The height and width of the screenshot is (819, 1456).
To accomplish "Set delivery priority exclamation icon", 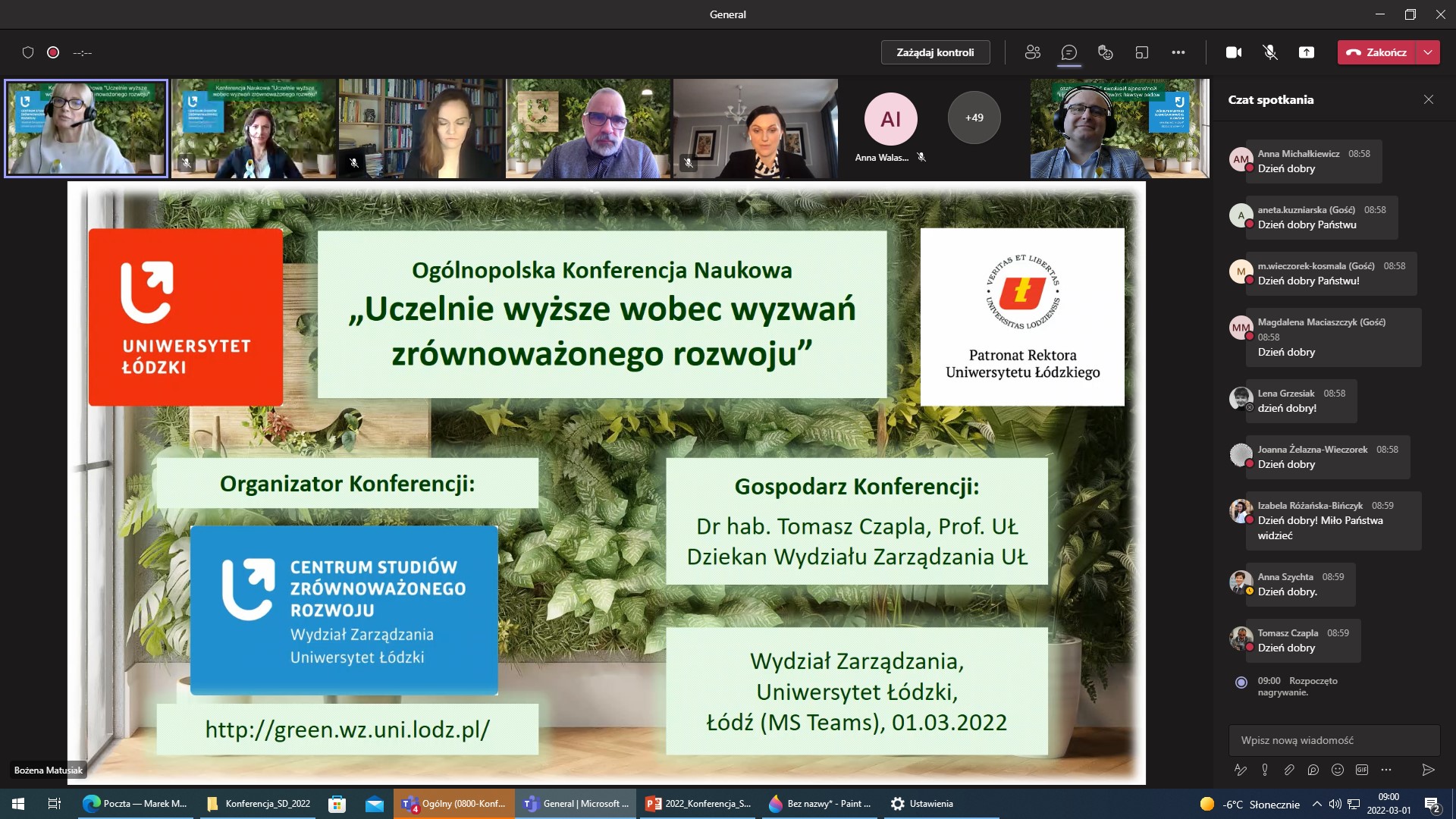I will click(x=1265, y=770).
